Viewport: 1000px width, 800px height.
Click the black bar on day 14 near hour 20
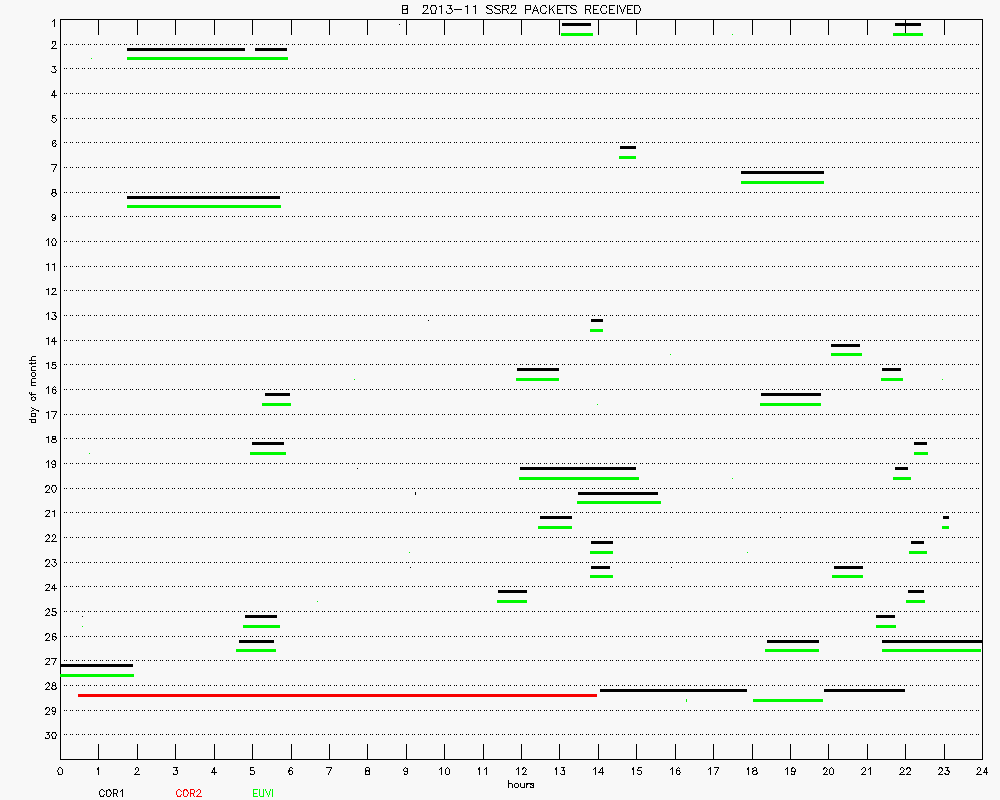tap(845, 346)
